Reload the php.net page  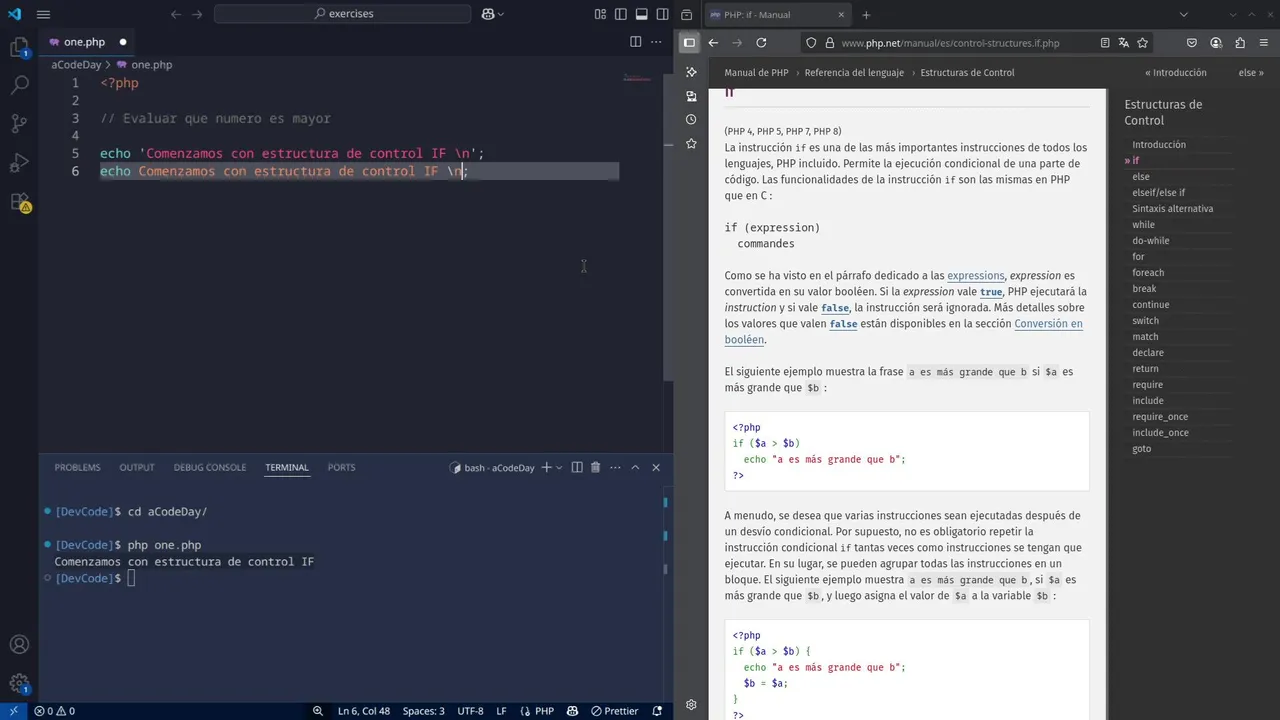tap(761, 43)
